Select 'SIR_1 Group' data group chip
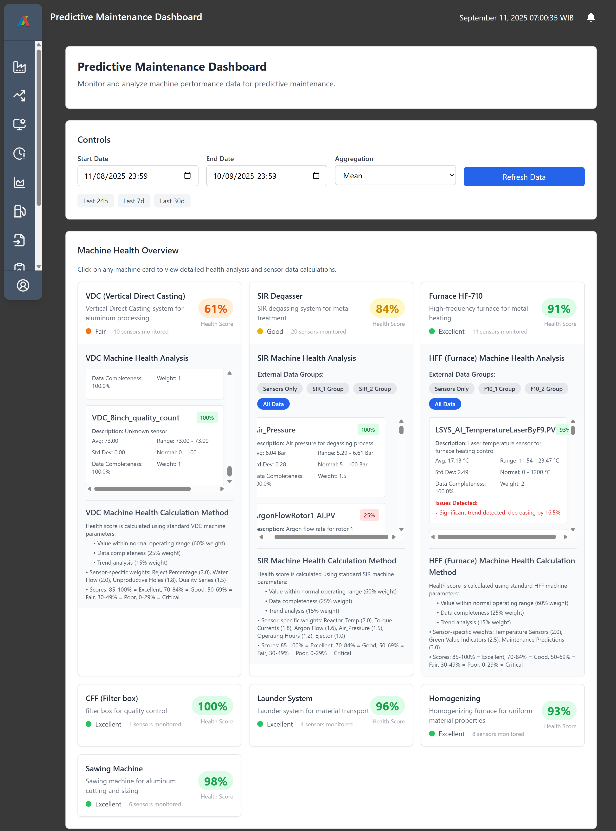Viewport: 616px width, 831px height. [327, 388]
